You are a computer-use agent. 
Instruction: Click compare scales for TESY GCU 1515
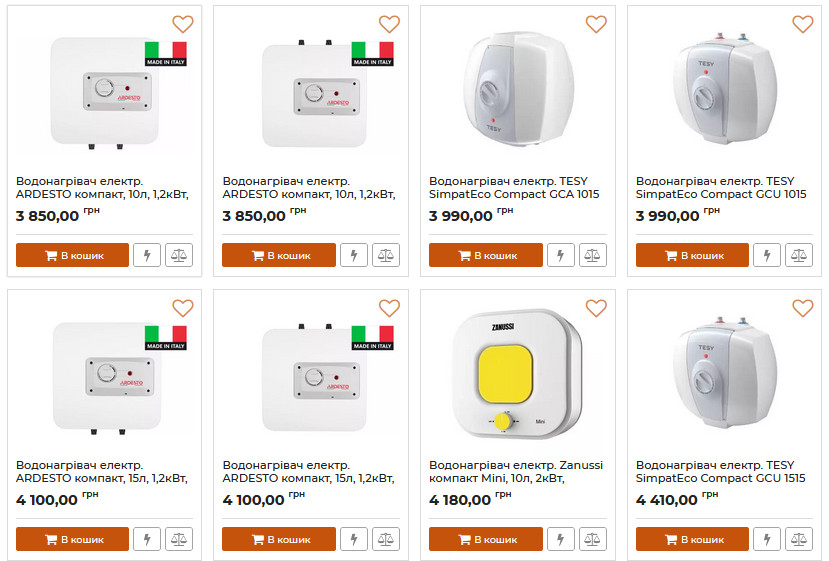pyautogui.click(x=800, y=539)
